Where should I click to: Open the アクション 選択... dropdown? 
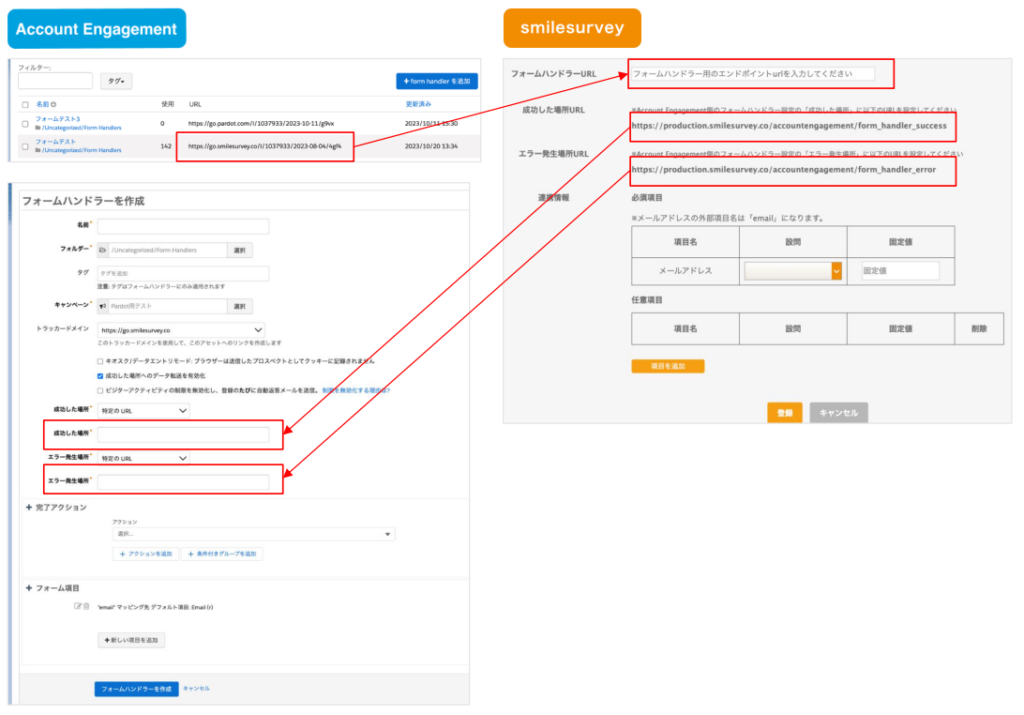click(253, 534)
